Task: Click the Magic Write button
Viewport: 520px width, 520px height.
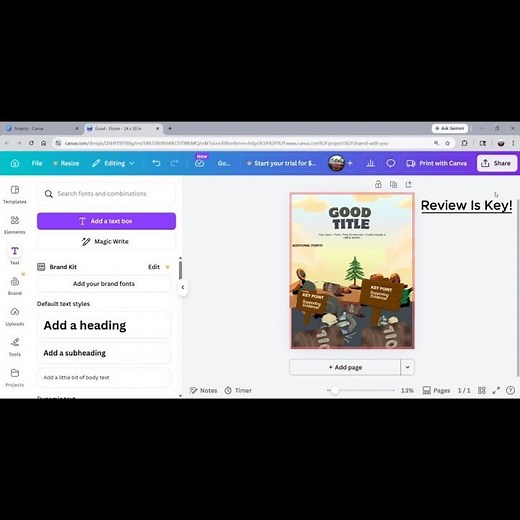Action: [106, 241]
